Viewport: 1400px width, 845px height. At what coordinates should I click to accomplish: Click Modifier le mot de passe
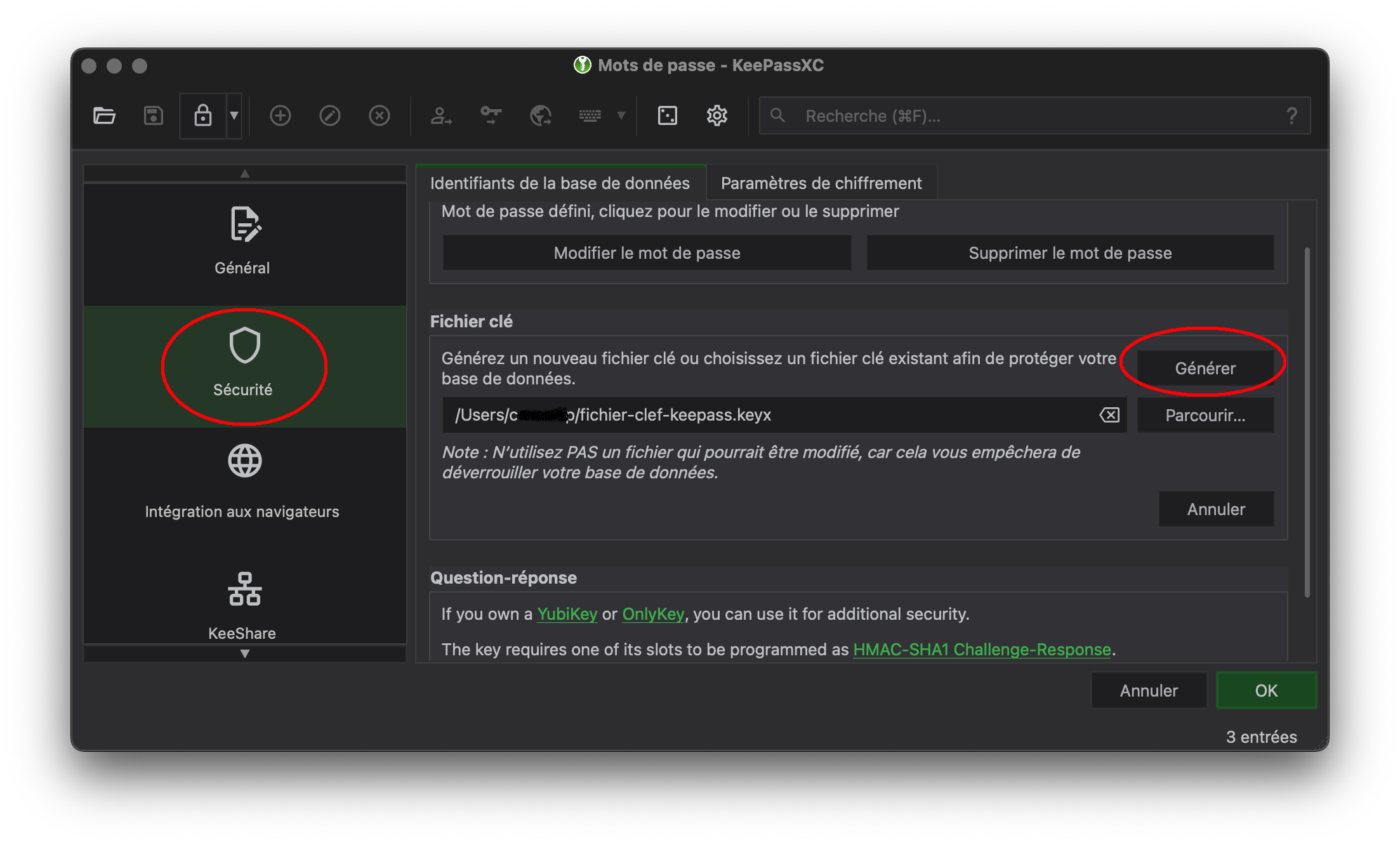click(647, 252)
